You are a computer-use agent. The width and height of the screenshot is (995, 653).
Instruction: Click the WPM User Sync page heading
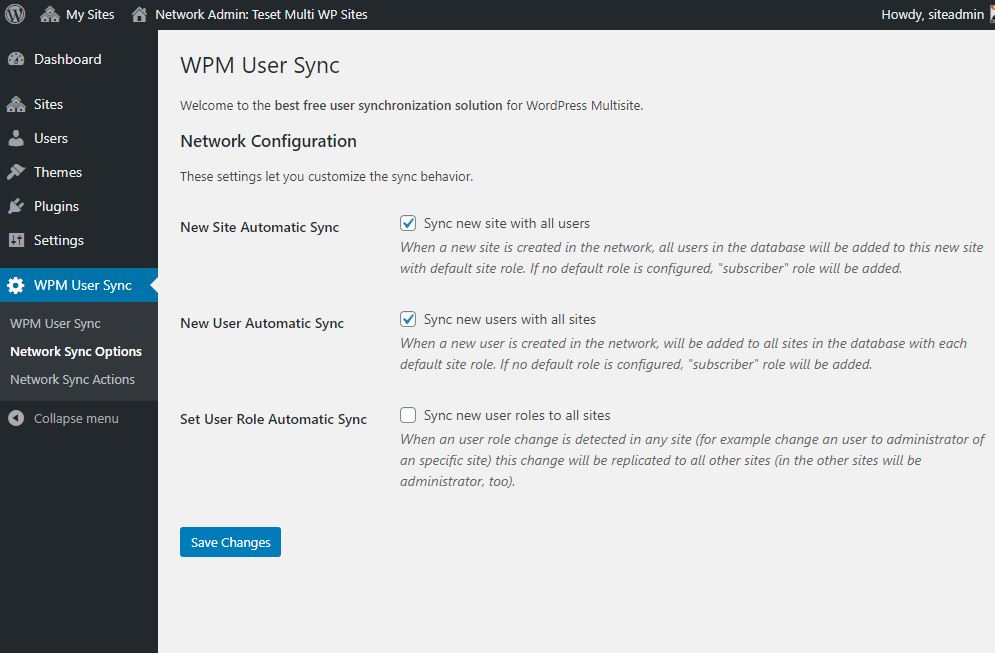(260, 65)
